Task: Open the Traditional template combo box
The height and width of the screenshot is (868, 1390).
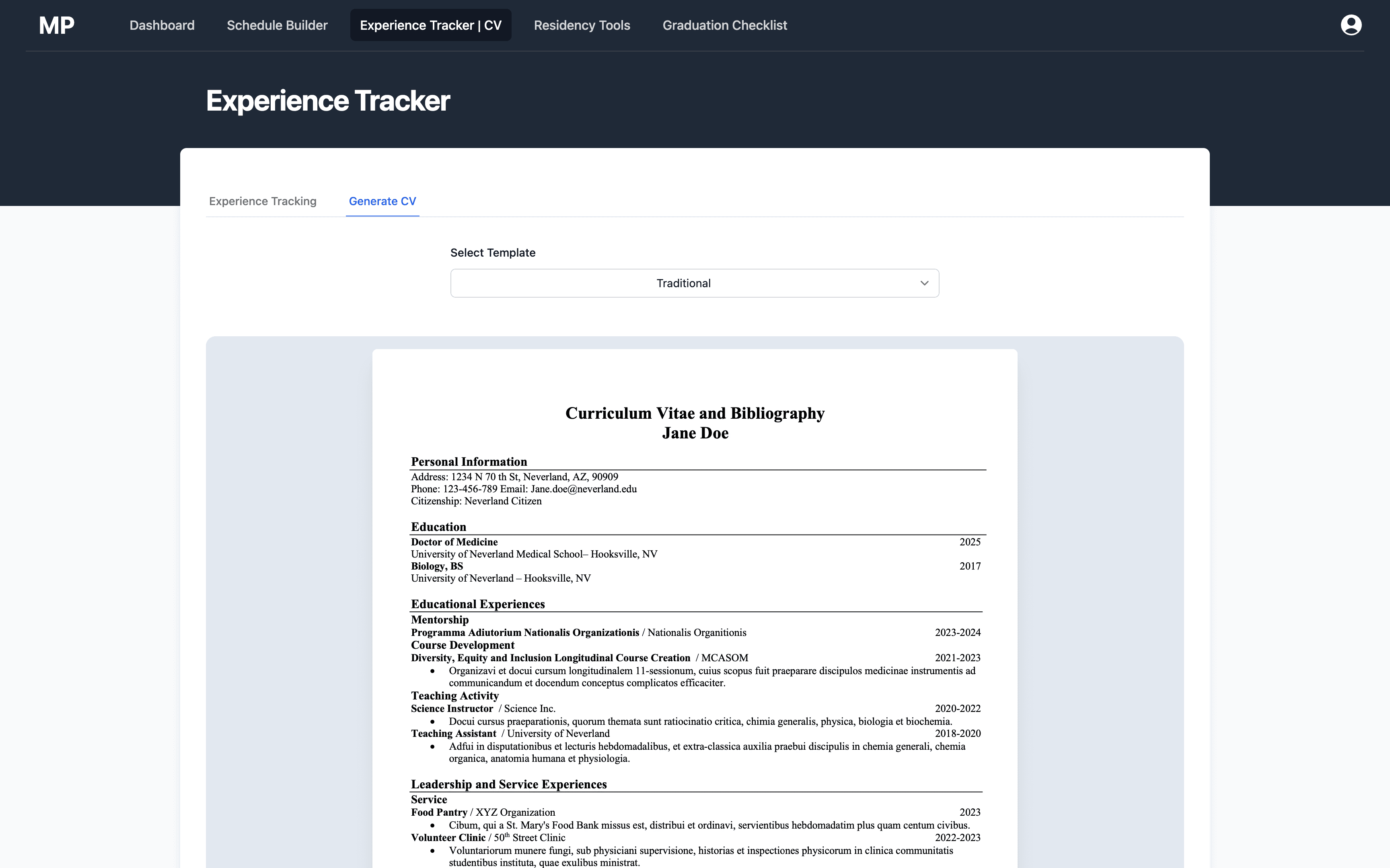Action: click(683, 283)
